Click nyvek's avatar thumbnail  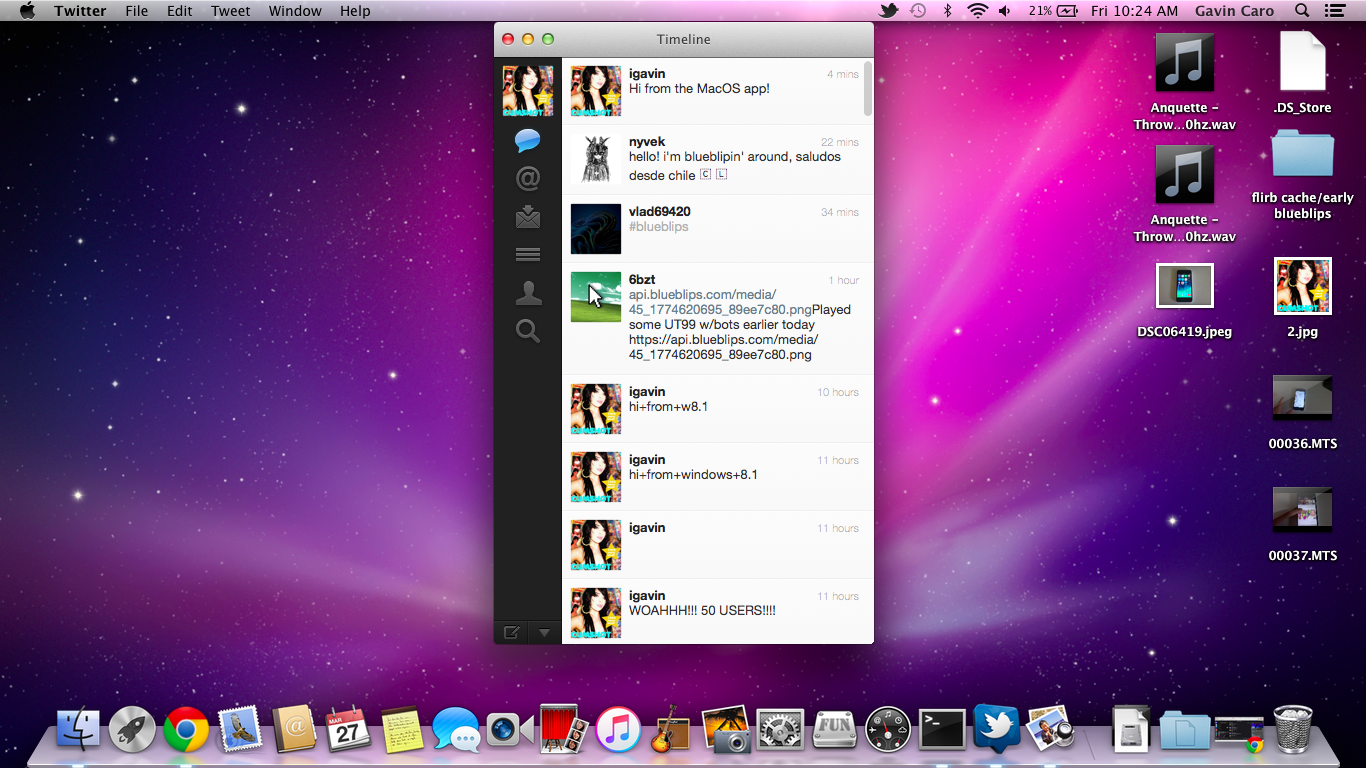[595, 159]
